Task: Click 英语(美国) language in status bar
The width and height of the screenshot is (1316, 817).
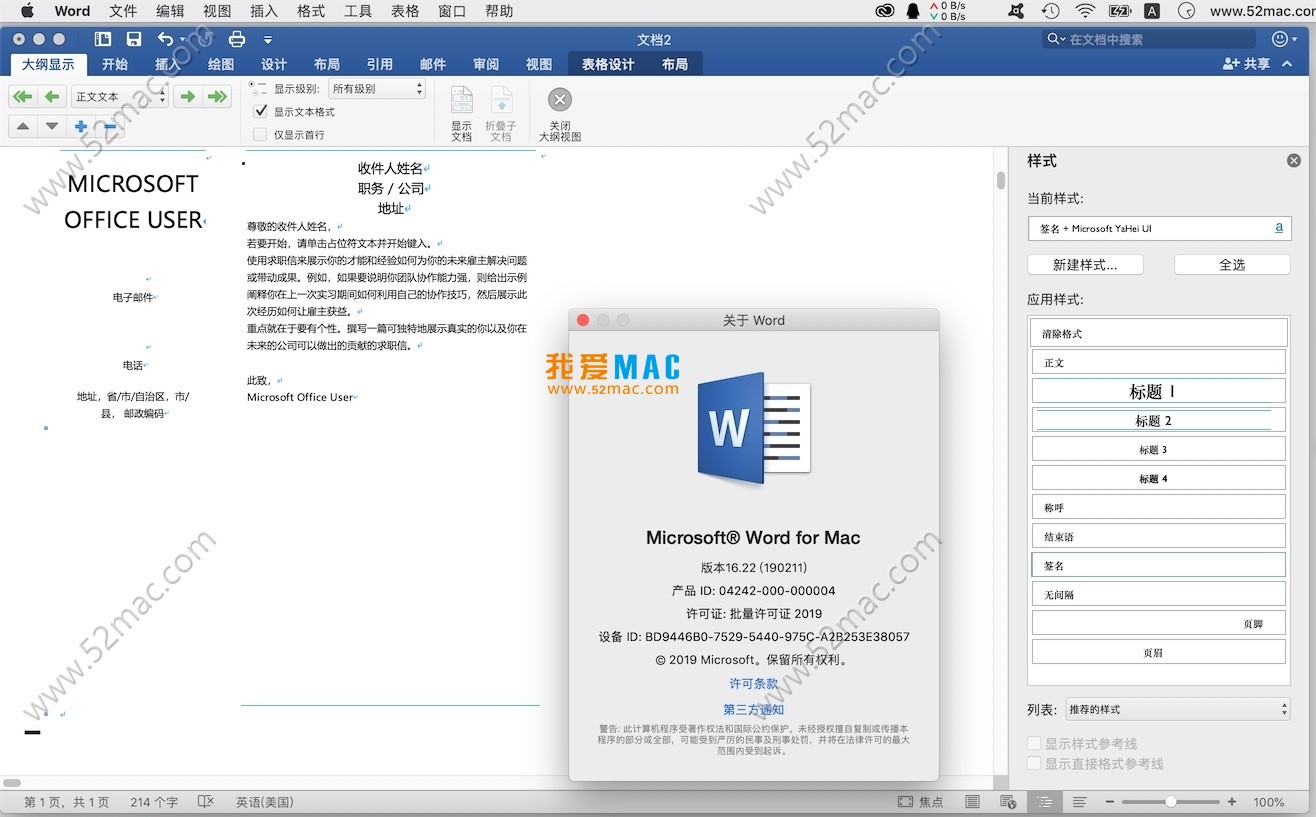Action: tap(265, 802)
